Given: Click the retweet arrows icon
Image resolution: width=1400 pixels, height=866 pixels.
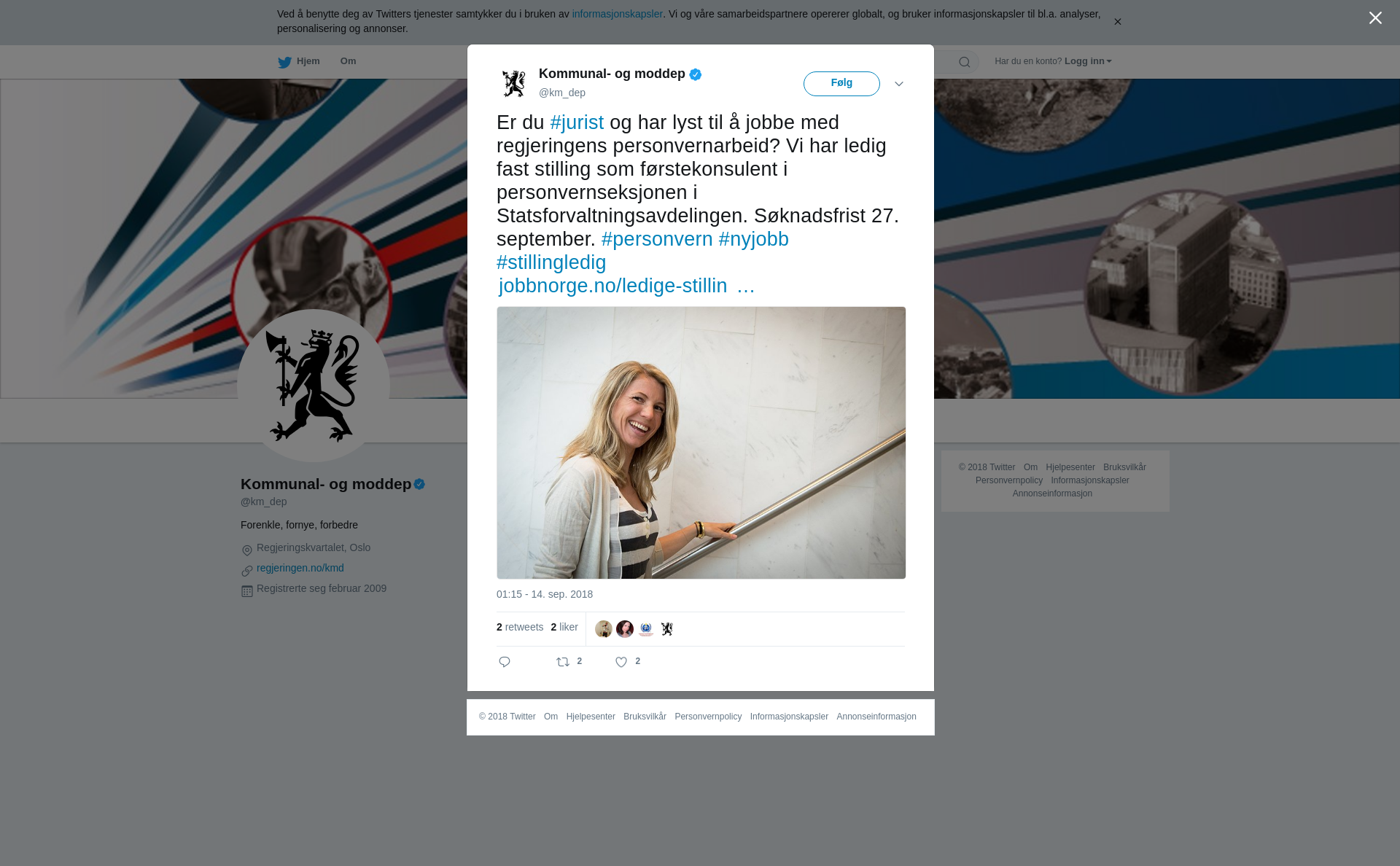Looking at the screenshot, I should click(x=563, y=662).
